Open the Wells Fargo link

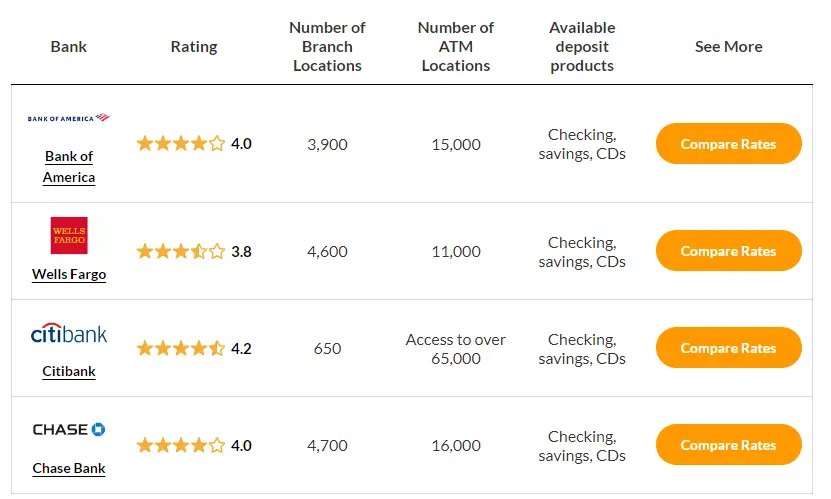(69, 274)
